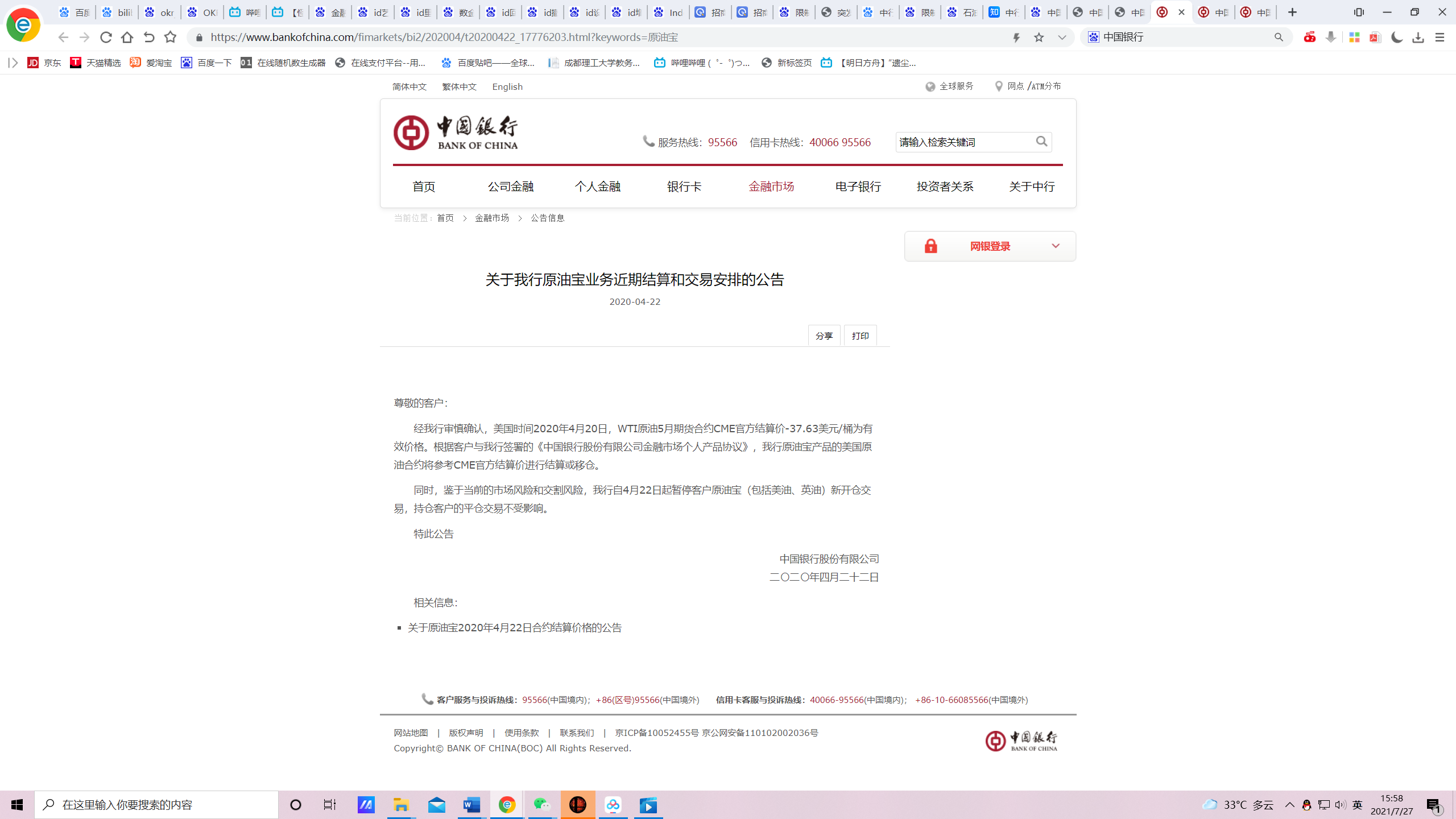Open Cortana circle icon on taskbar
1456x819 pixels.
296,805
